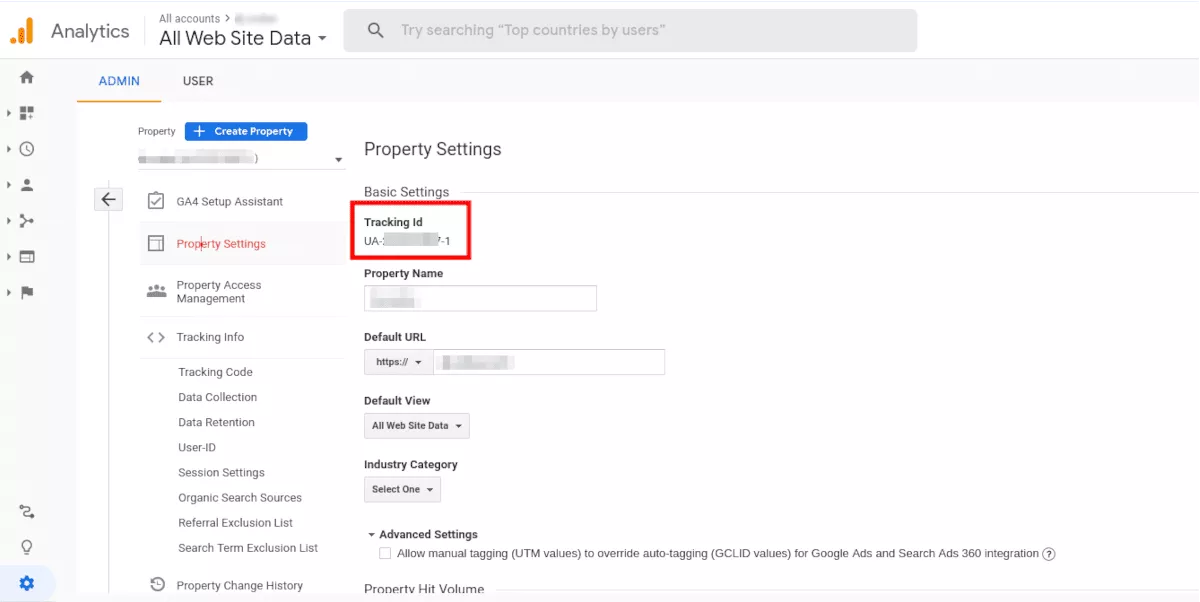Click the Default URL input field
Image resolution: width=1200 pixels, height=602 pixels.
(x=549, y=362)
